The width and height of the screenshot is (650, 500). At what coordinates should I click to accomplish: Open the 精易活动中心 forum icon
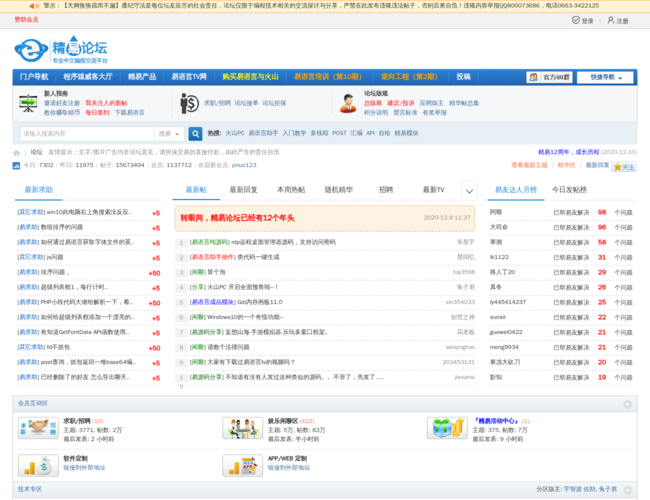coord(446,428)
